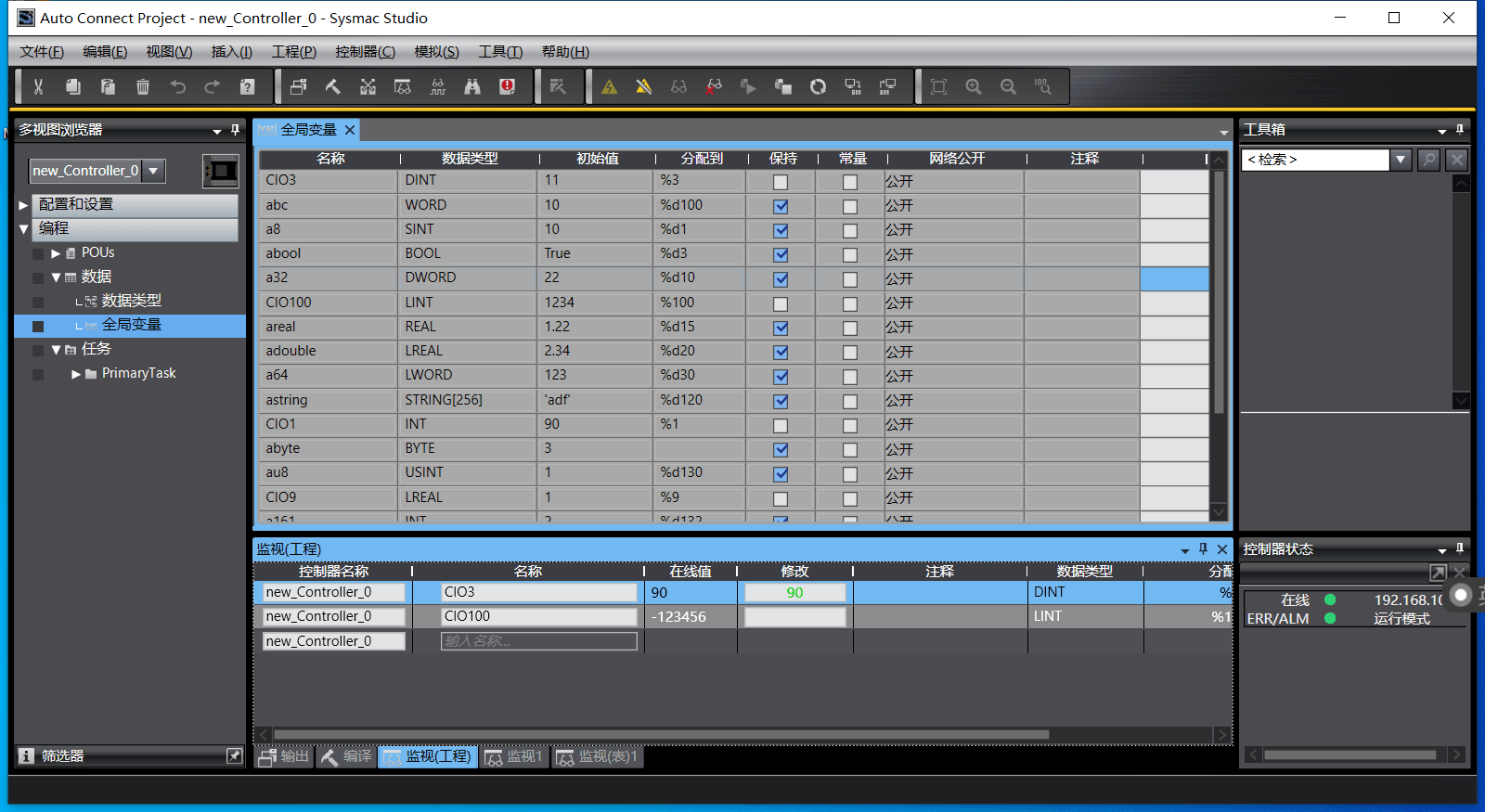The width and height of the screenshot is (1485, 812).
Task: Open the 控制器(C) menu
Action: point(365,52)
